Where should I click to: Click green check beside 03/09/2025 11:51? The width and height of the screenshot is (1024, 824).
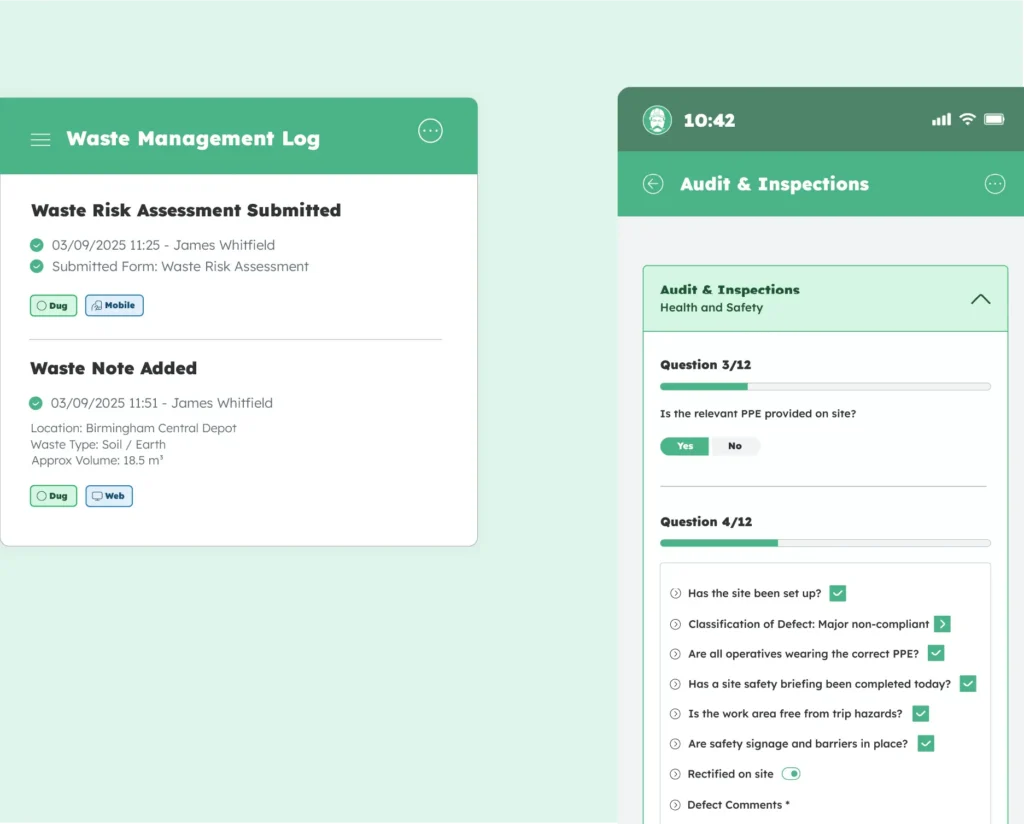click(x=36, y=403)
